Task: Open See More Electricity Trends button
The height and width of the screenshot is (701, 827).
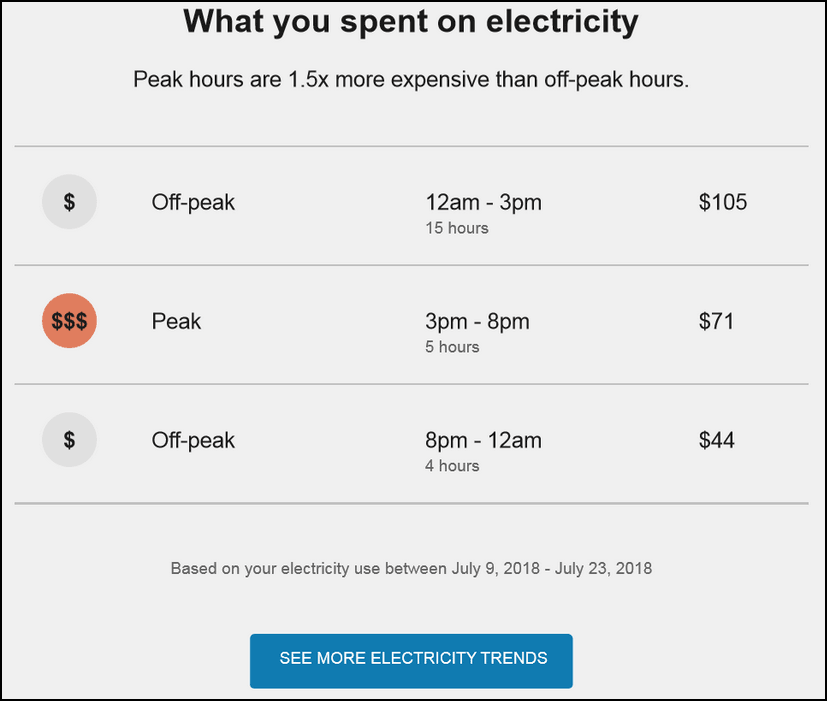Action: pos(411,661)
